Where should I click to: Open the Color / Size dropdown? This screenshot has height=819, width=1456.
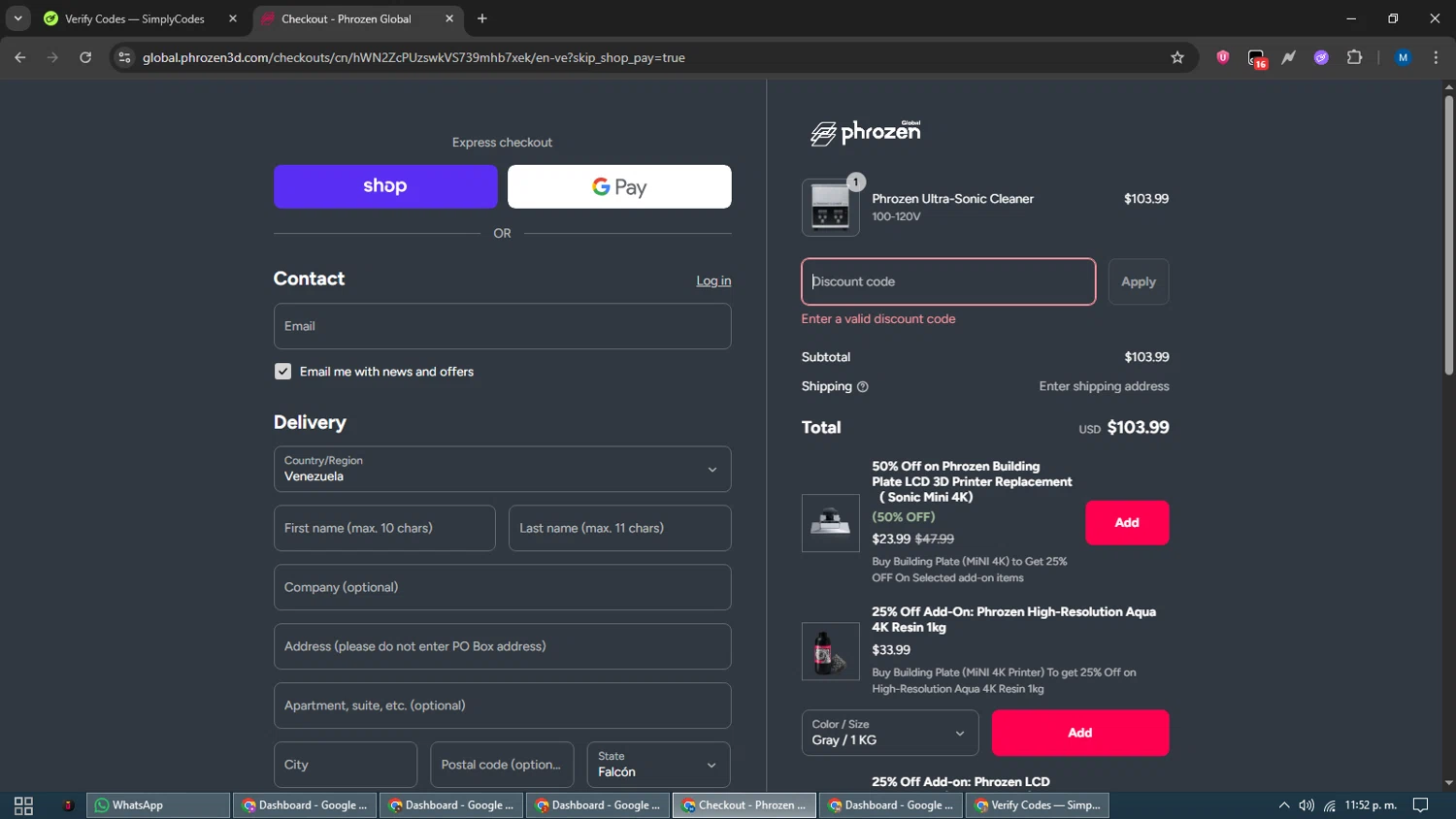(889, 733)
